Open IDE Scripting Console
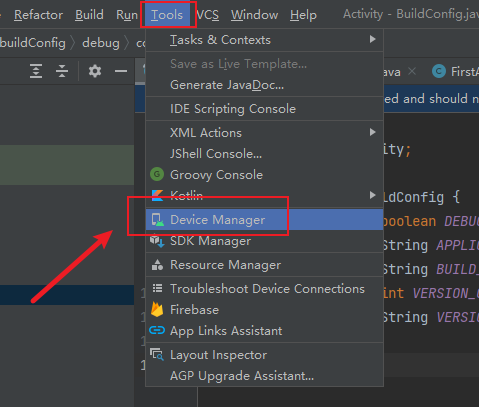 click(x=264, y=109)
